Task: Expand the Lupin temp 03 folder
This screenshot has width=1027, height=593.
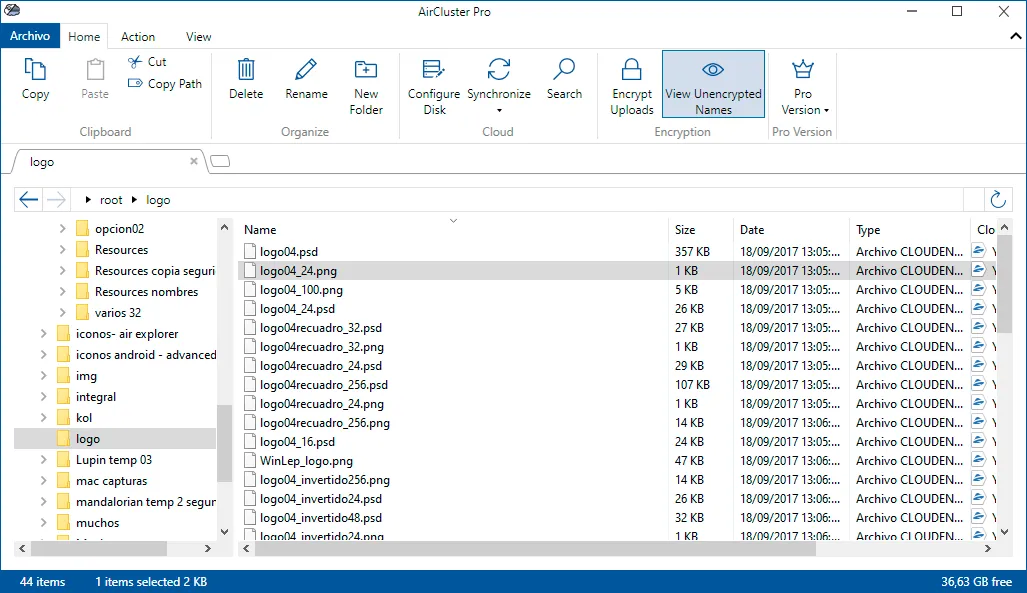Action: tap(43, 459)
